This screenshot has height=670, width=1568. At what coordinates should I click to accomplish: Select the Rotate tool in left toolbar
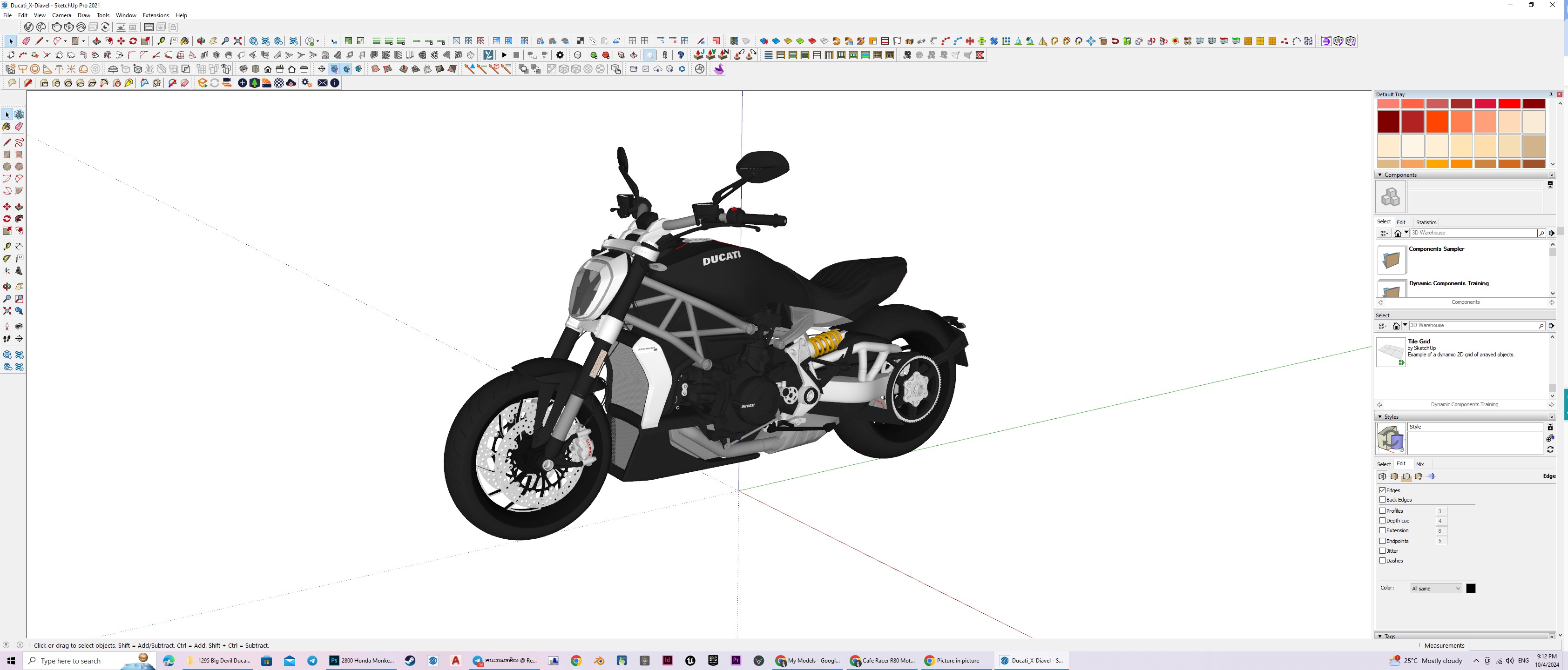click(7, 219)
